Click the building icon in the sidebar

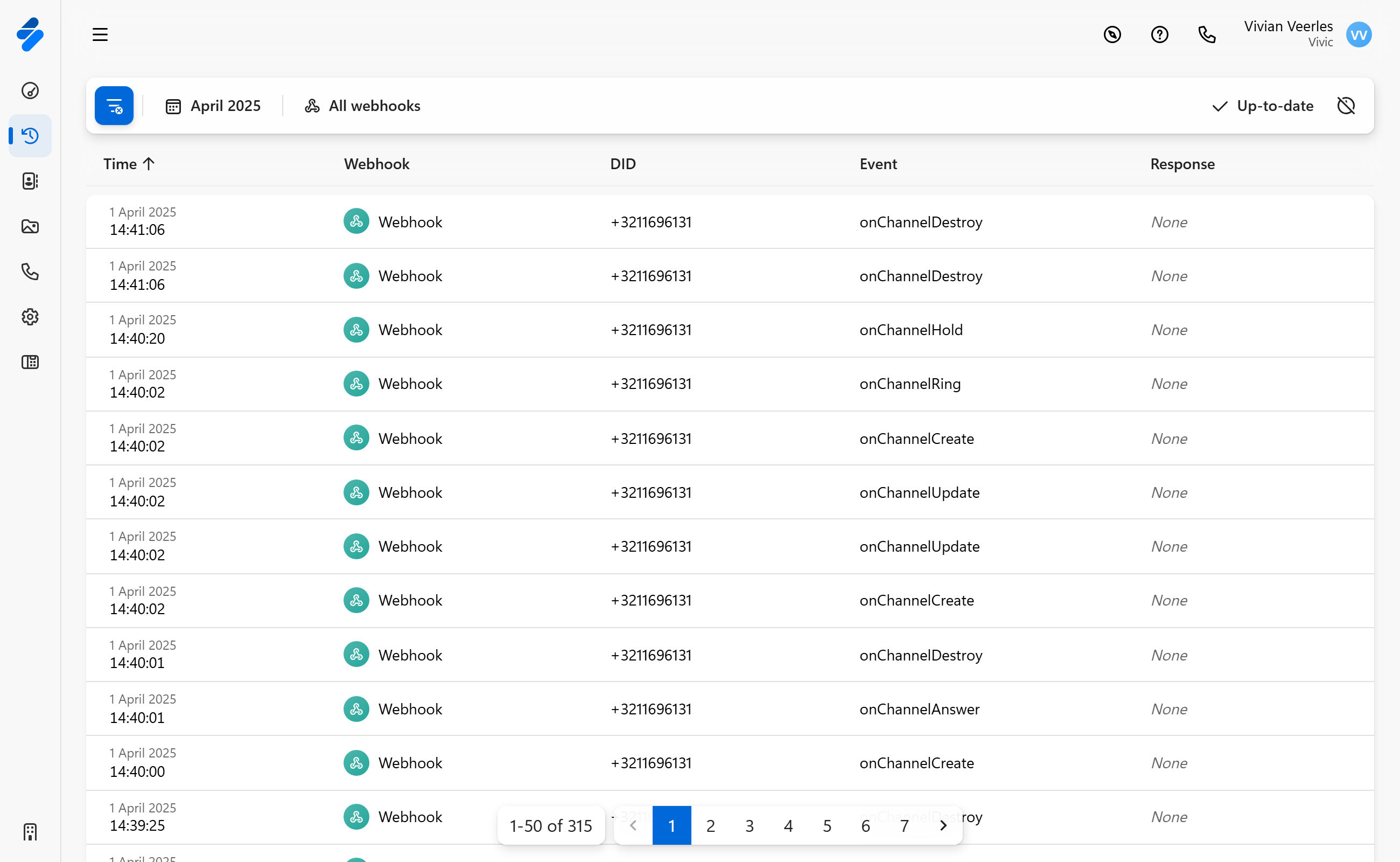coord(30,832)
